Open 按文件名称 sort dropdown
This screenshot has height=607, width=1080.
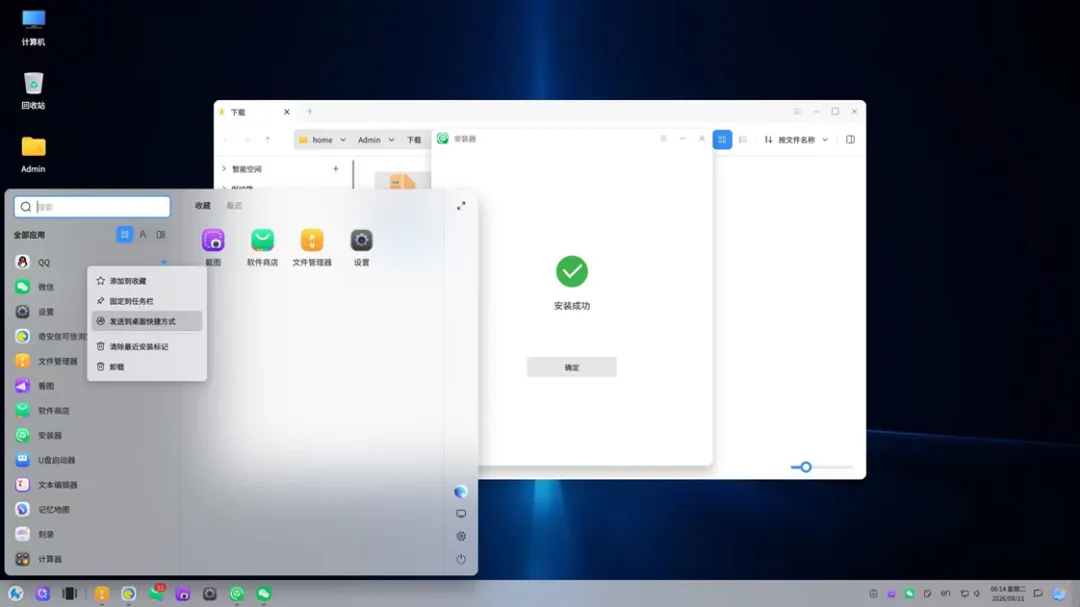coord(796,140)
